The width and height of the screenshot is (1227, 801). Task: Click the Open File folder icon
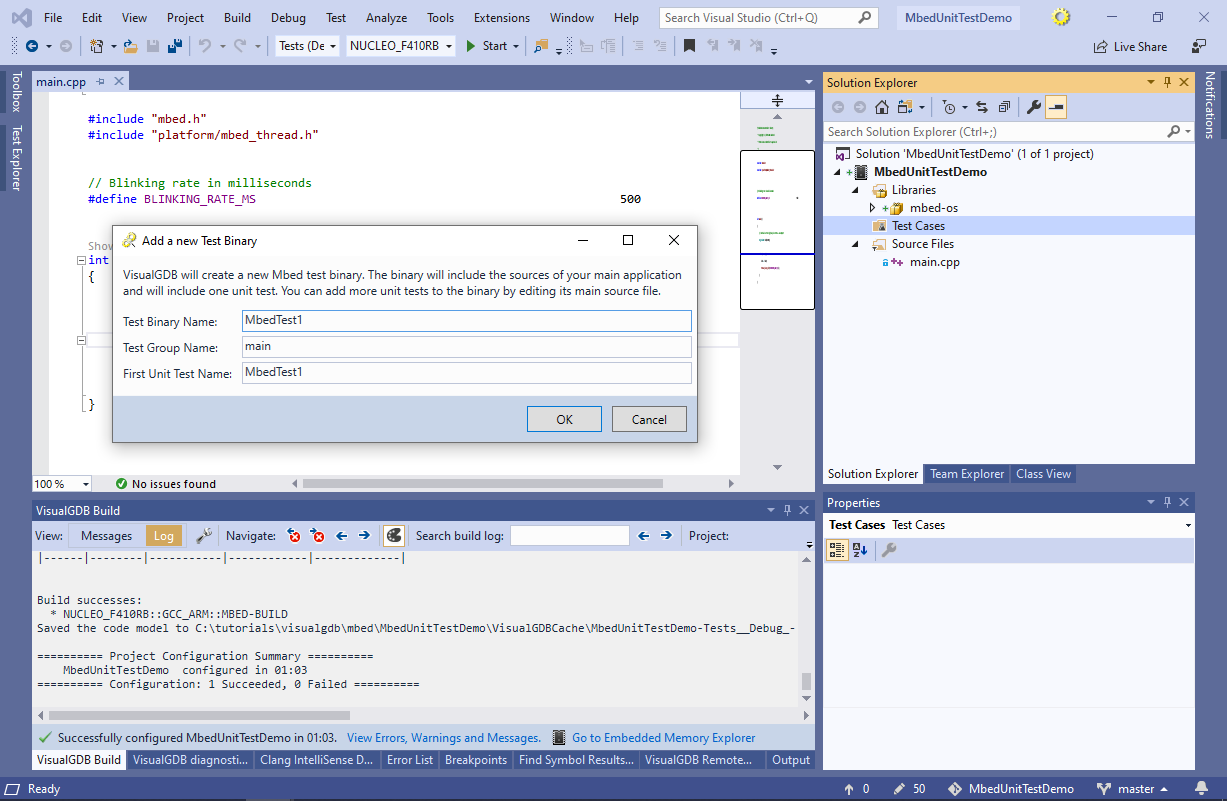pos(130,46)
